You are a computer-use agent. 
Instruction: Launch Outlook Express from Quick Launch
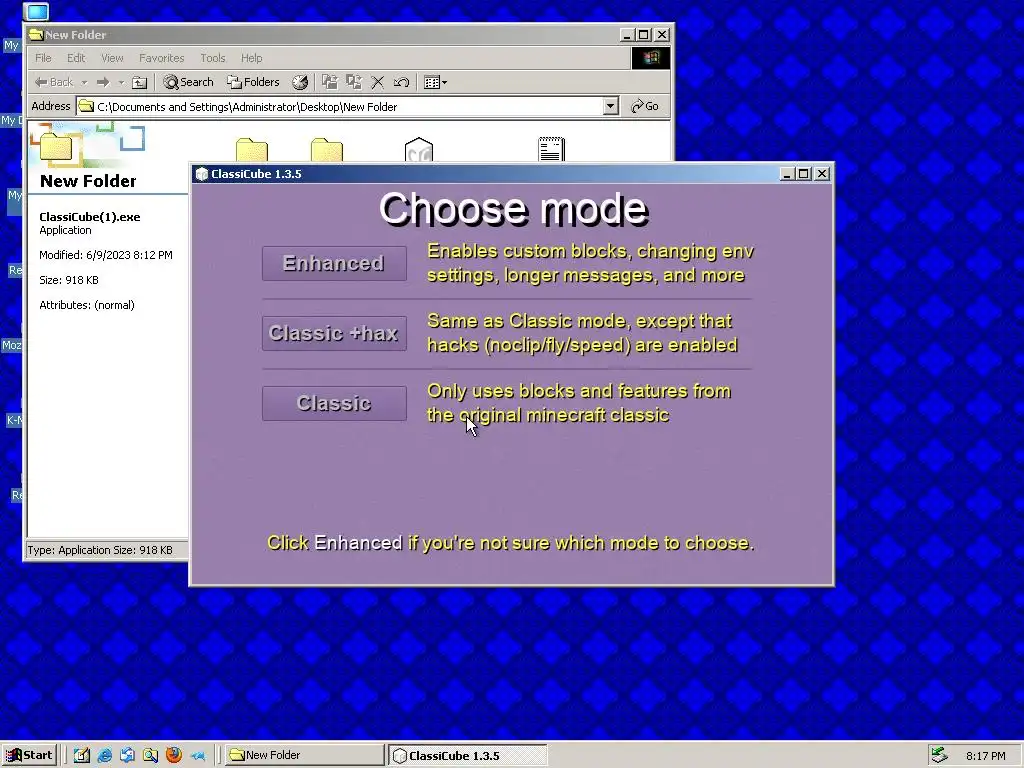click(127, 755)
